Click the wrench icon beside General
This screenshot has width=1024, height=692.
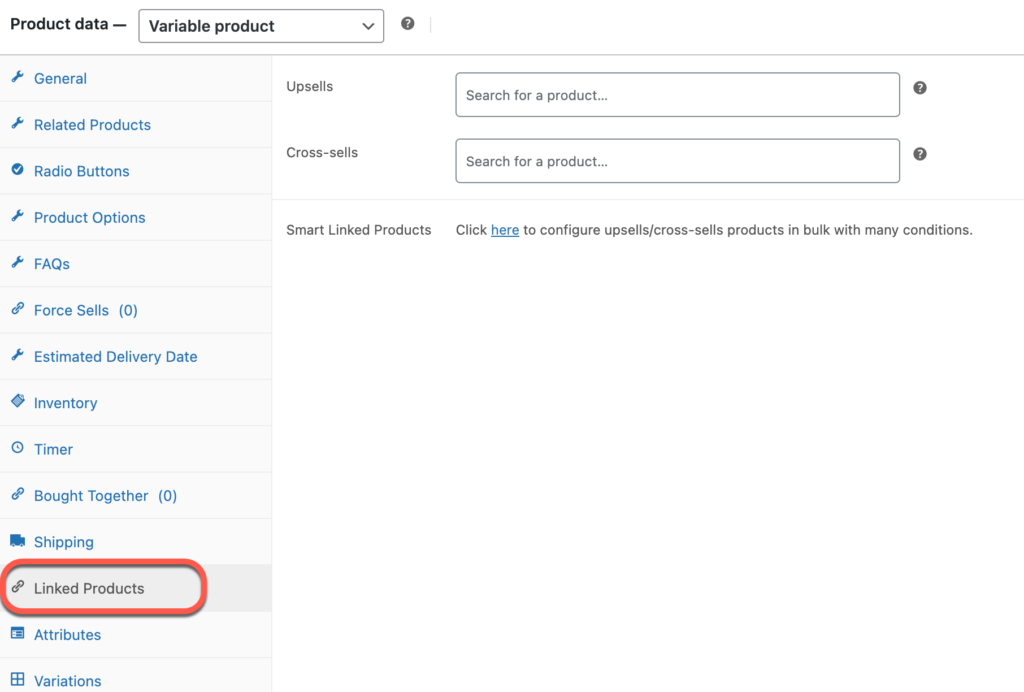19,78
